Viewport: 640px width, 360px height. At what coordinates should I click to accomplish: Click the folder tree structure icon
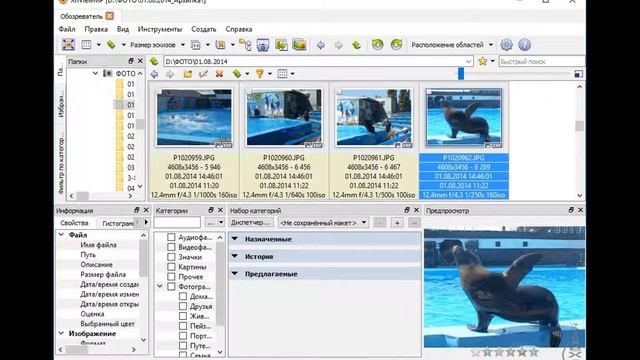point(245,45)
